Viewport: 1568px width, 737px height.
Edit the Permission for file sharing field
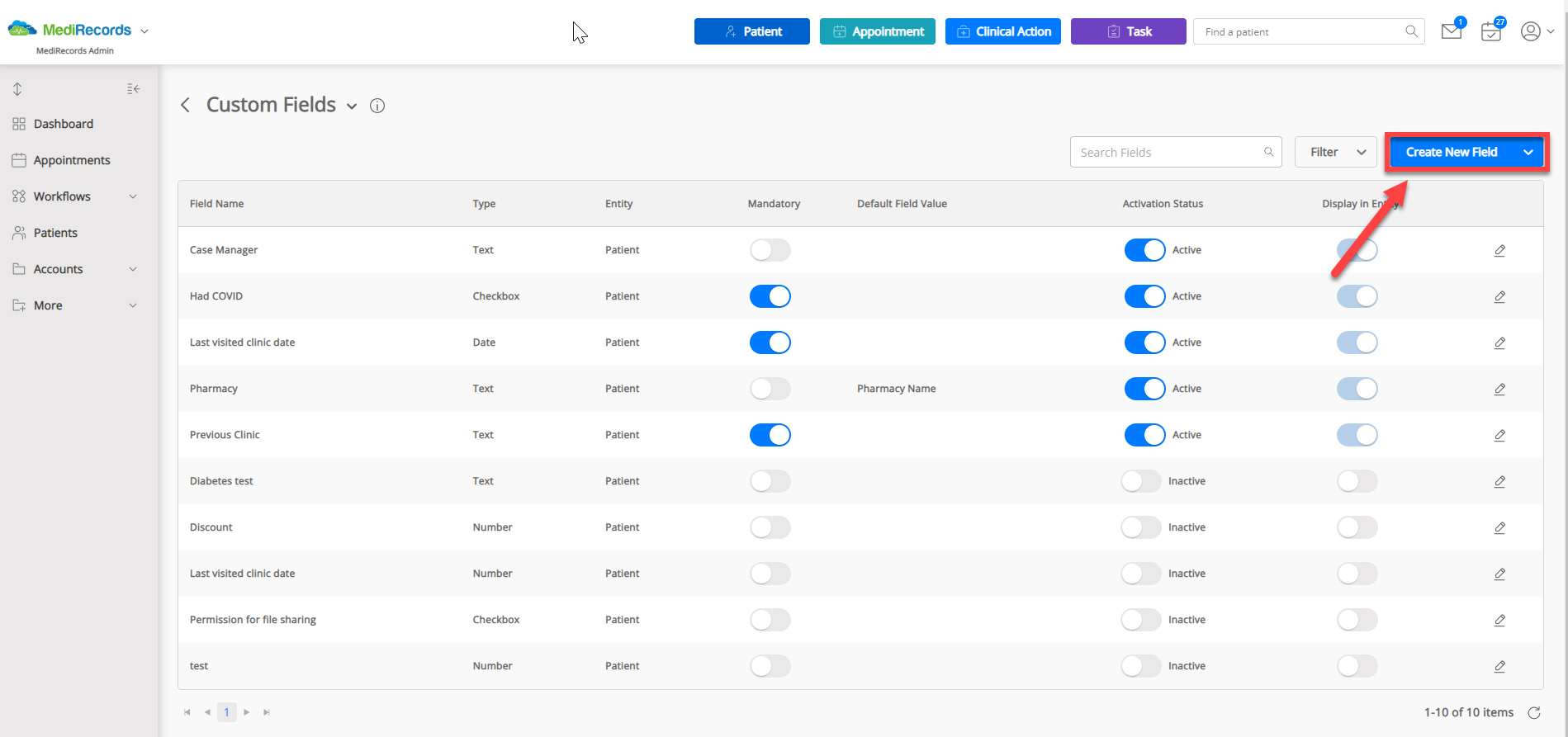(1499, 620)
